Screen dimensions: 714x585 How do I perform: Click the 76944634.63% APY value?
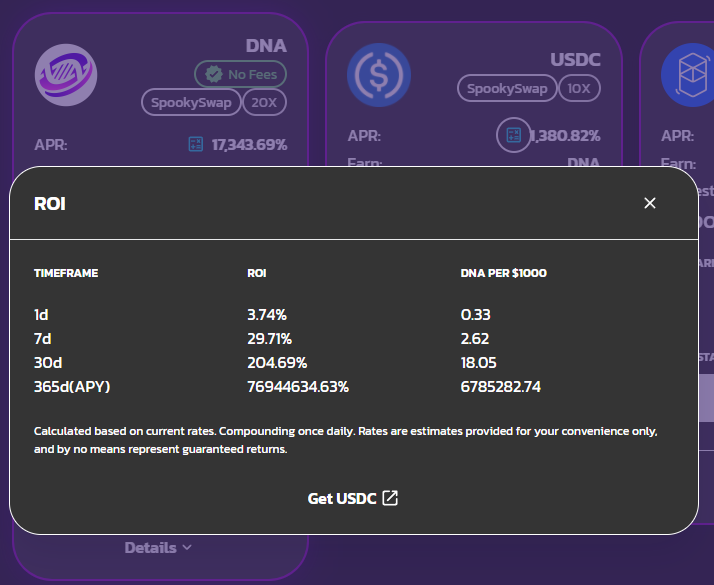tap(298, 387)
